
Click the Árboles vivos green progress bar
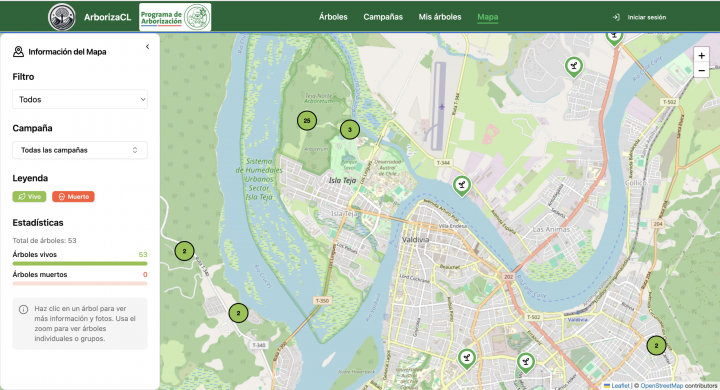point(80,264)
